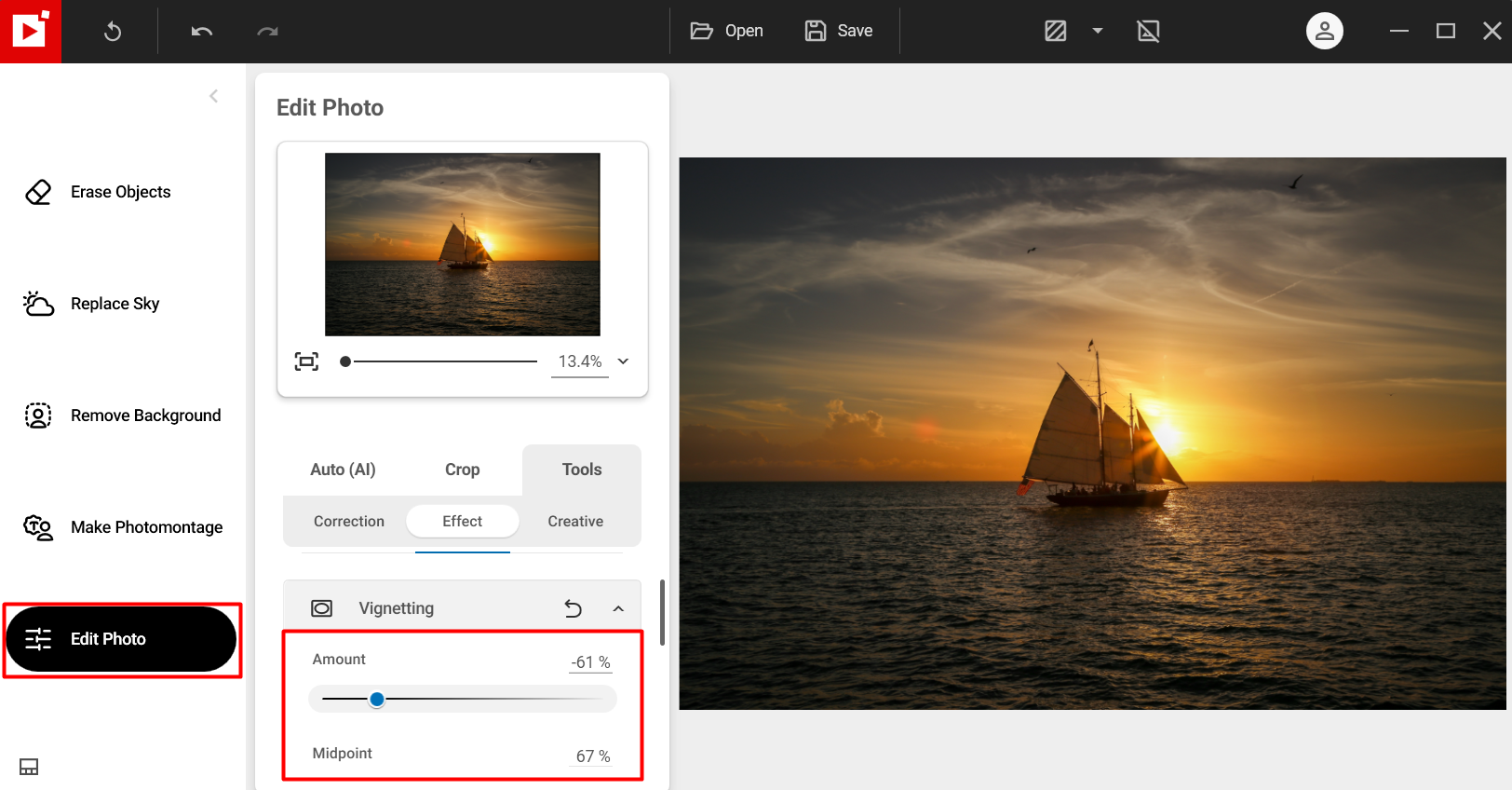This screenshot has height=790, width=1512.
Task: Open the Effect sub-tab
Action: coord(463,522)
